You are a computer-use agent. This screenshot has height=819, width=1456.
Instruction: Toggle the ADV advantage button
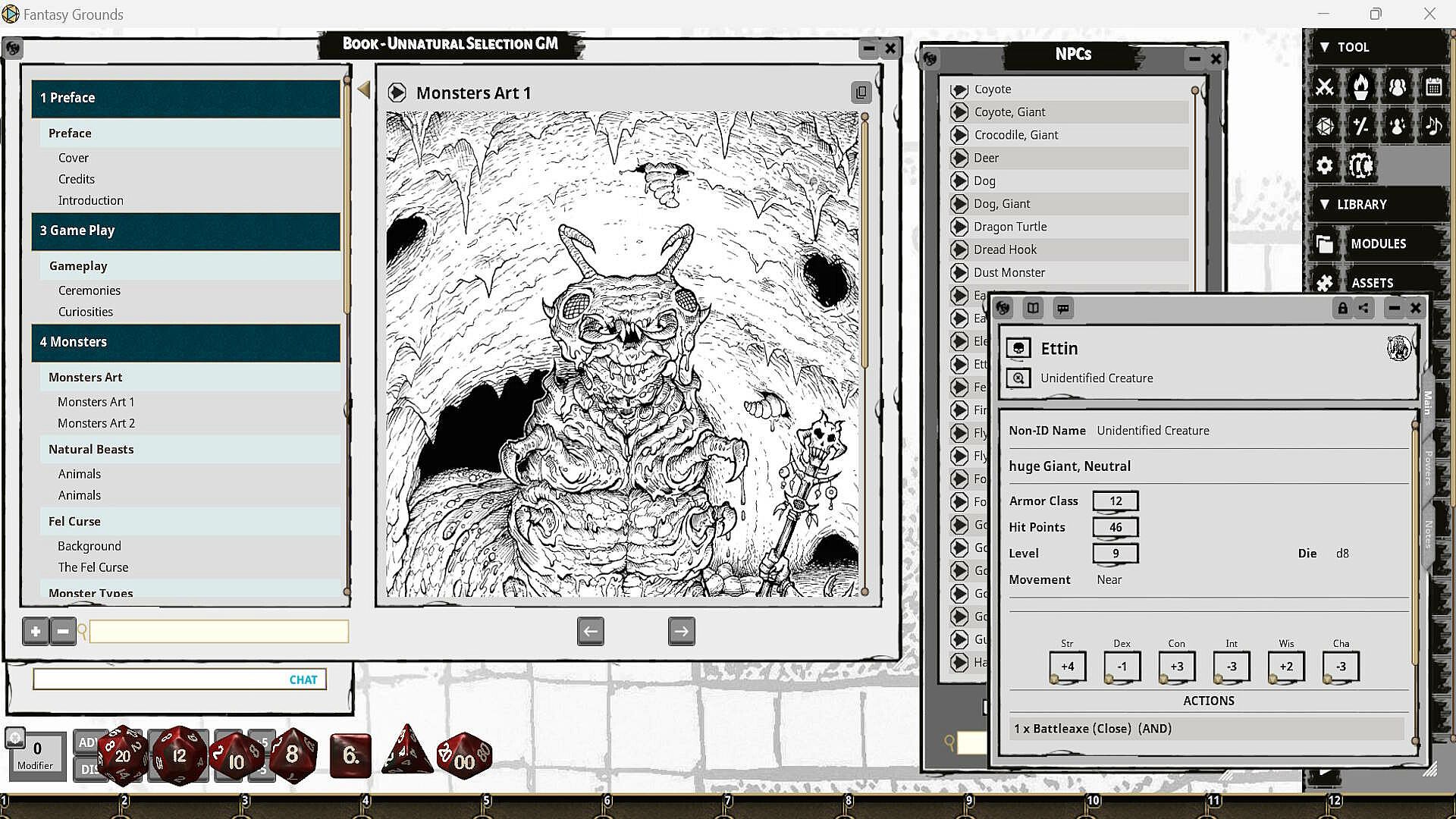86,742
